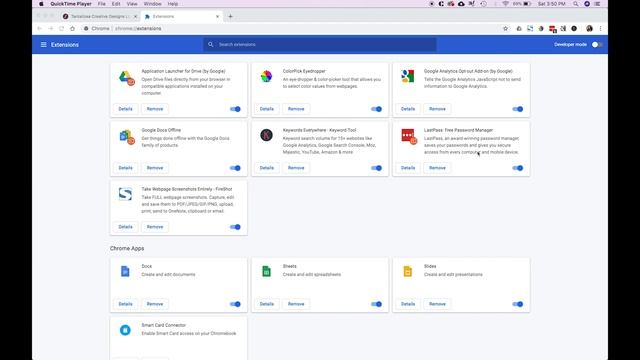The width and height of the screenshot is (640, 360).
Task: Open the Apple menu
Action: coord(41,4)
